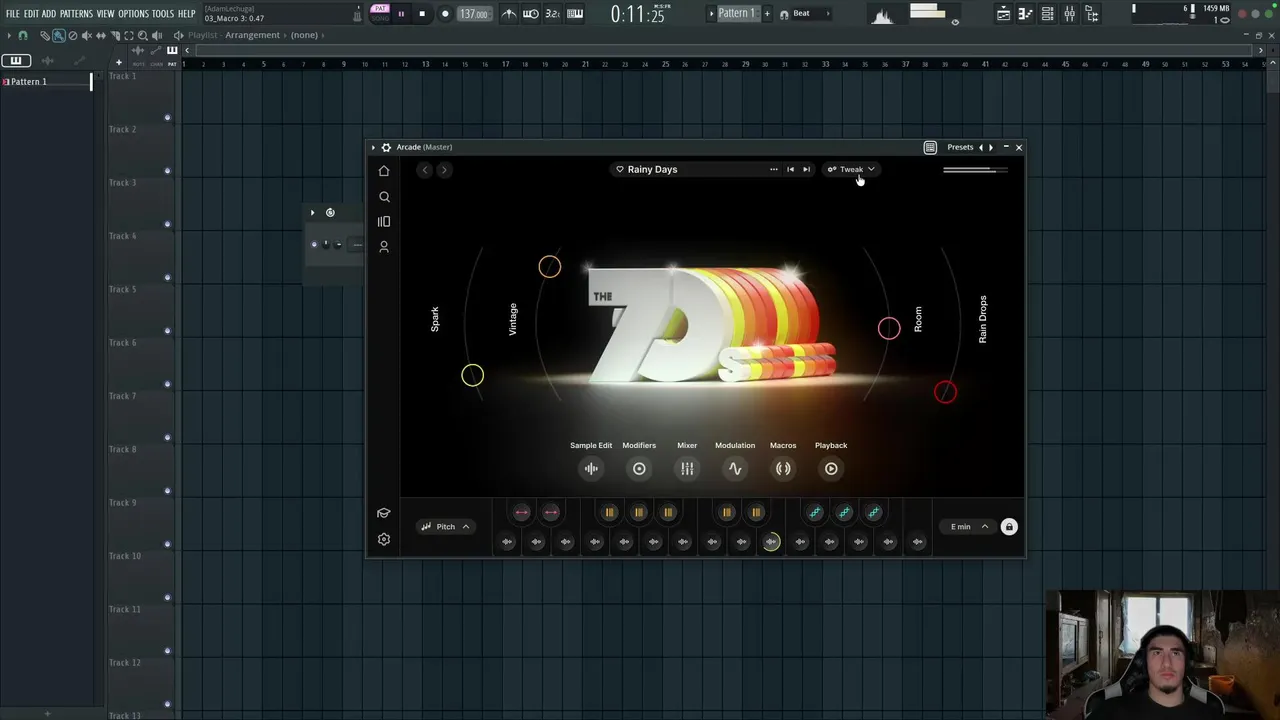
Task: Toggle the first pink arrow modifier key
Action: point(522,512)
